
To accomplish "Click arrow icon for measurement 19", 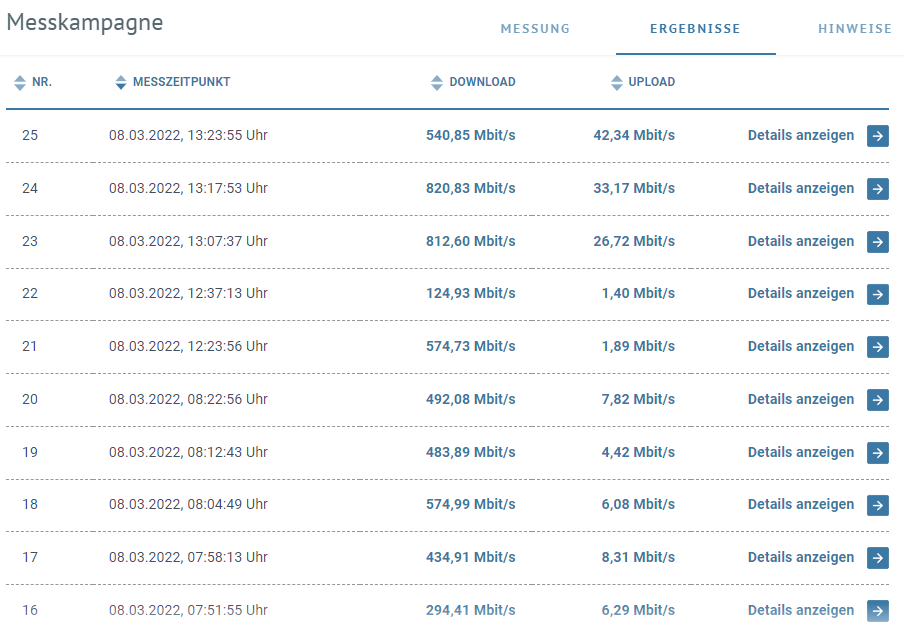I will click(x=877, y=453).
